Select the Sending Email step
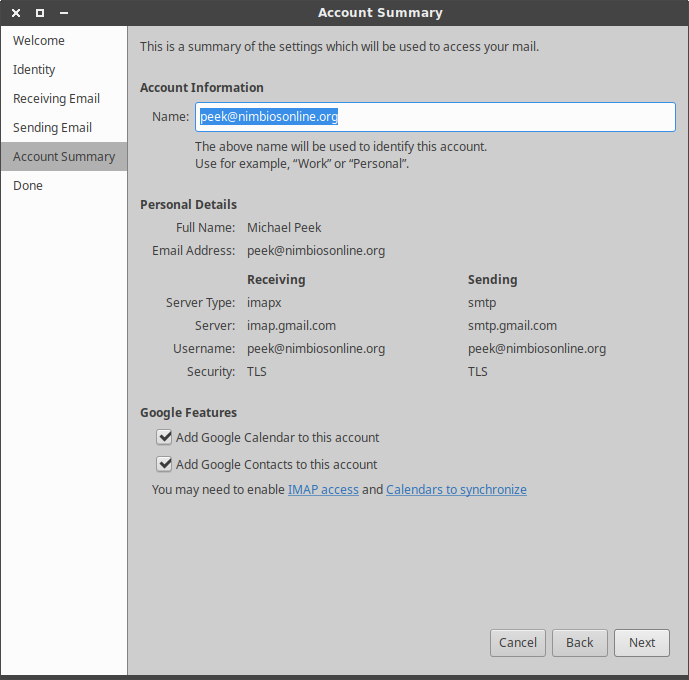689x680 pixels. click(x=52, y=128)
